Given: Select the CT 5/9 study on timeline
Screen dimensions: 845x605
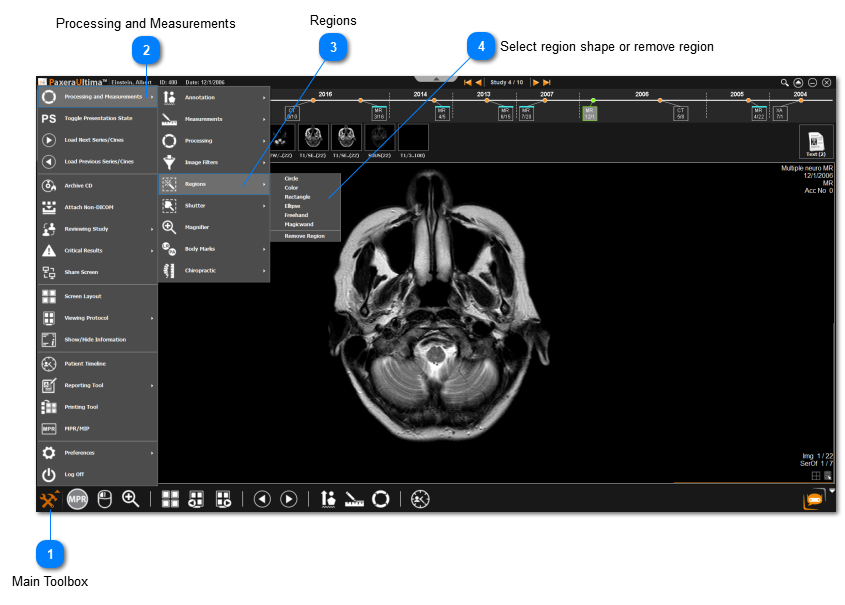Looking at the screenshot, I should click(x=680, y=113).
